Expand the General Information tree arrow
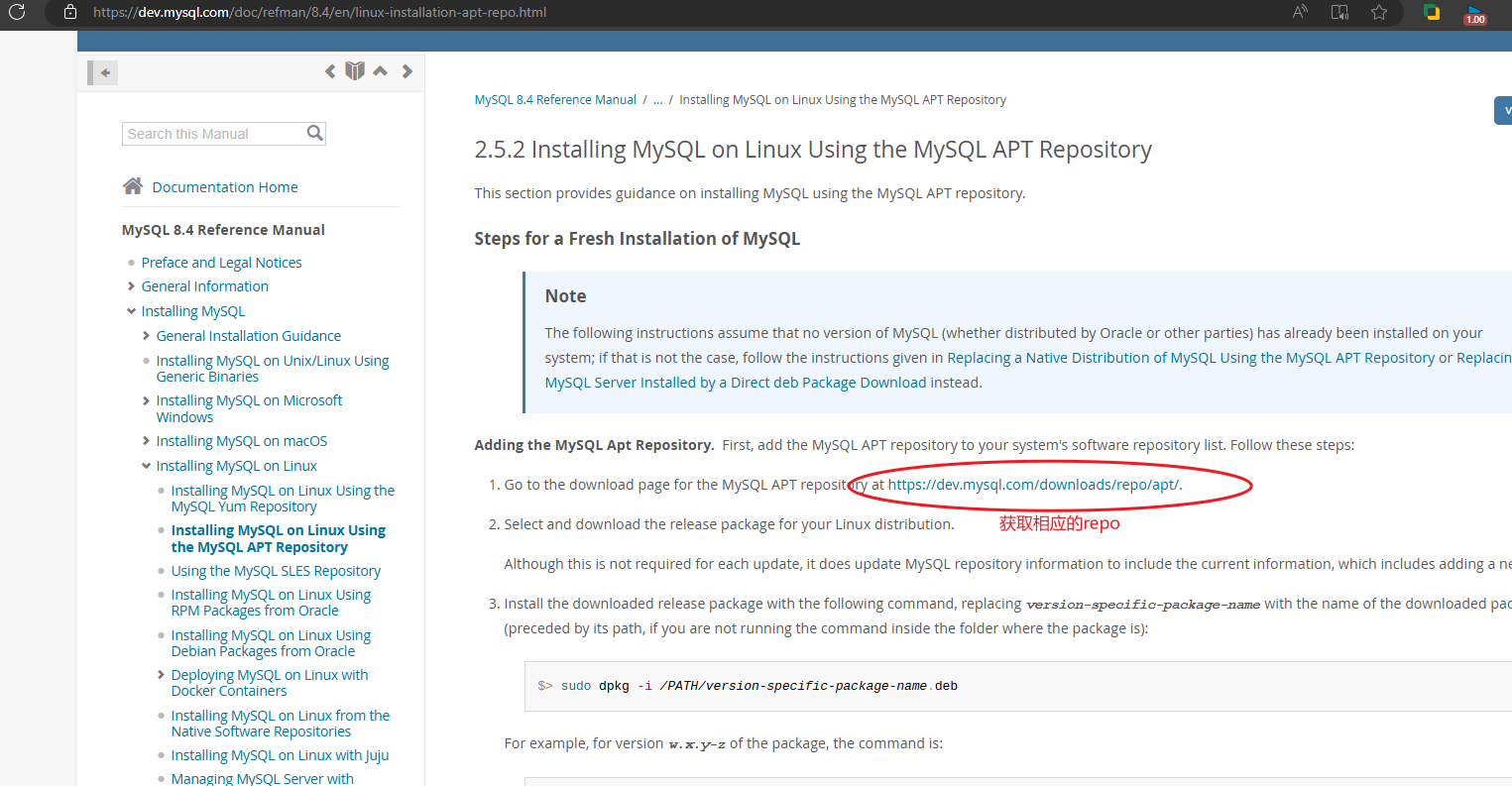This screenshot has width=1512, height=786. click(x=131, y=286)
